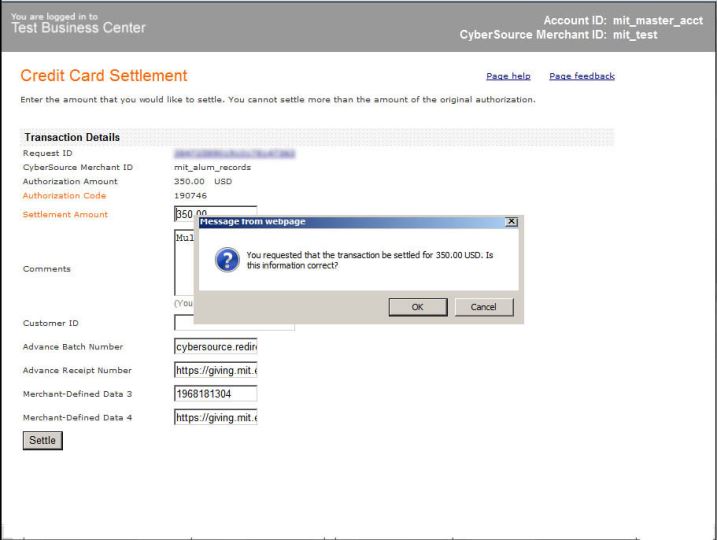Click the Transaction Details section header
Screen dimensions: 717x540
click(x=71, y=137)
